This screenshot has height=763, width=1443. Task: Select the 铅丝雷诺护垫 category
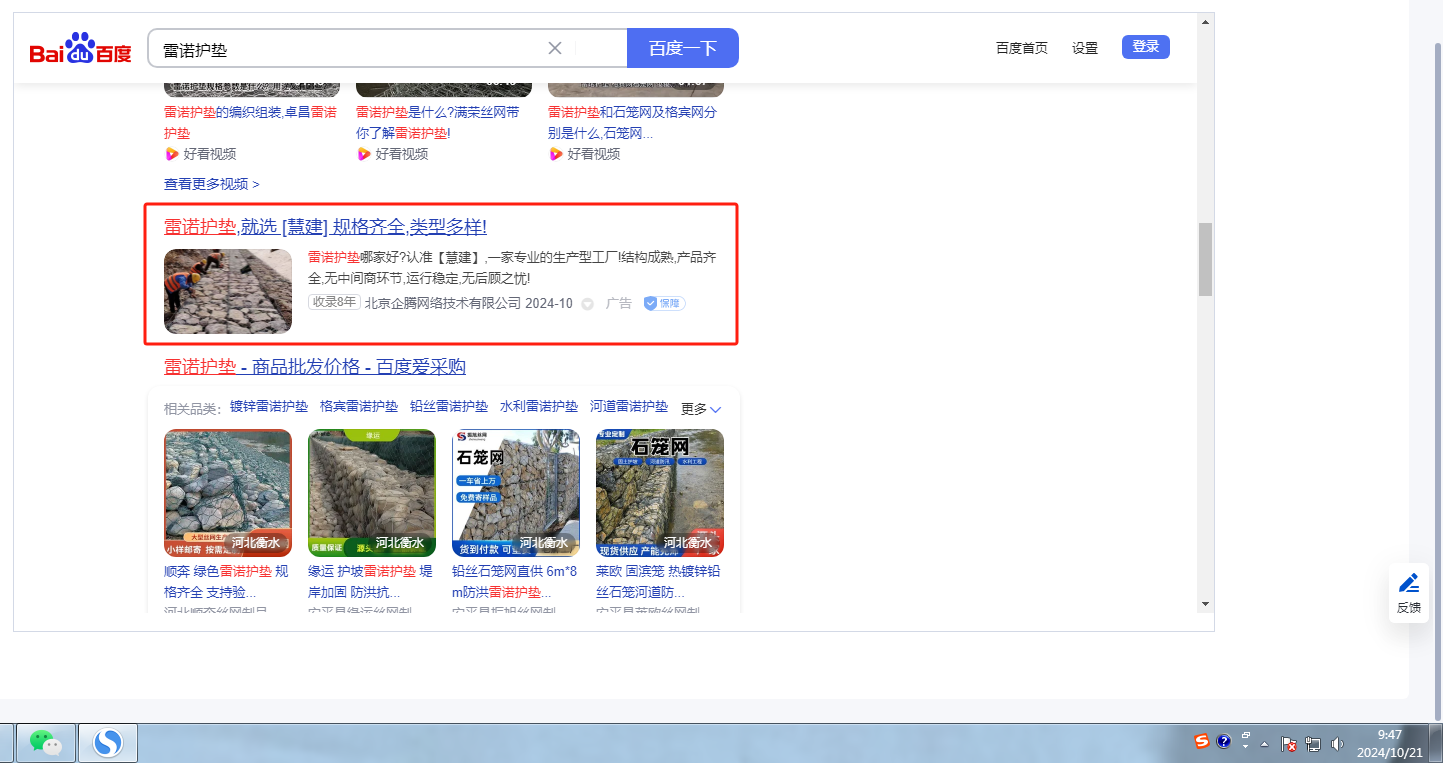pyautogui.click(x=449, y=407)
